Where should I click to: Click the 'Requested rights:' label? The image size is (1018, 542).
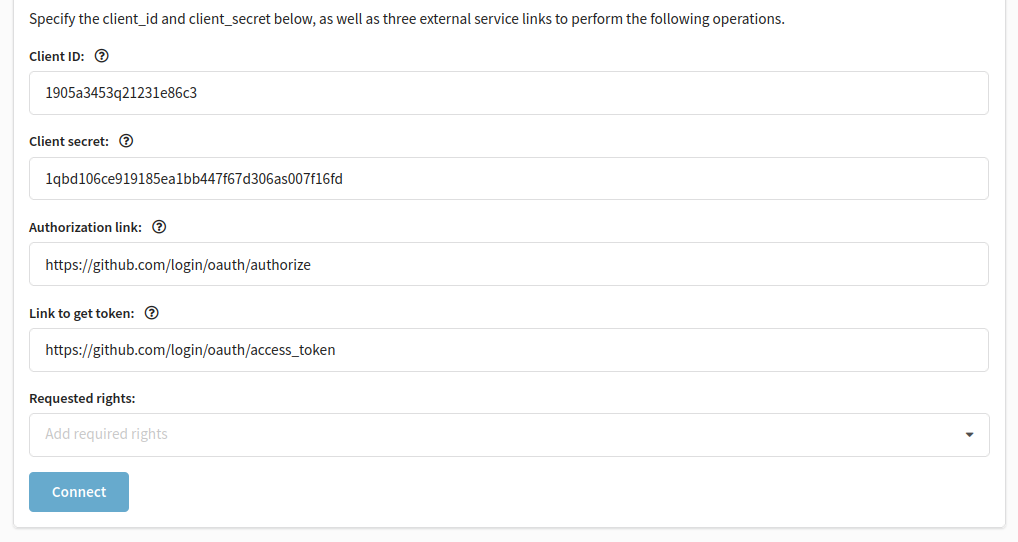tap(82, 399)
